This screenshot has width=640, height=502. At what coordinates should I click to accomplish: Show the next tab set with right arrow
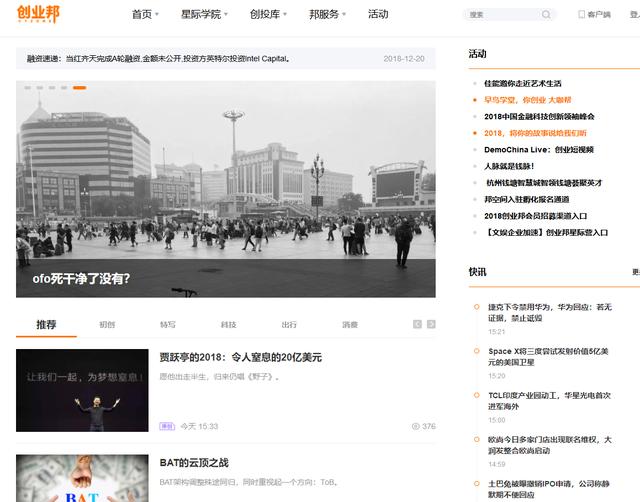click(431, 324)
